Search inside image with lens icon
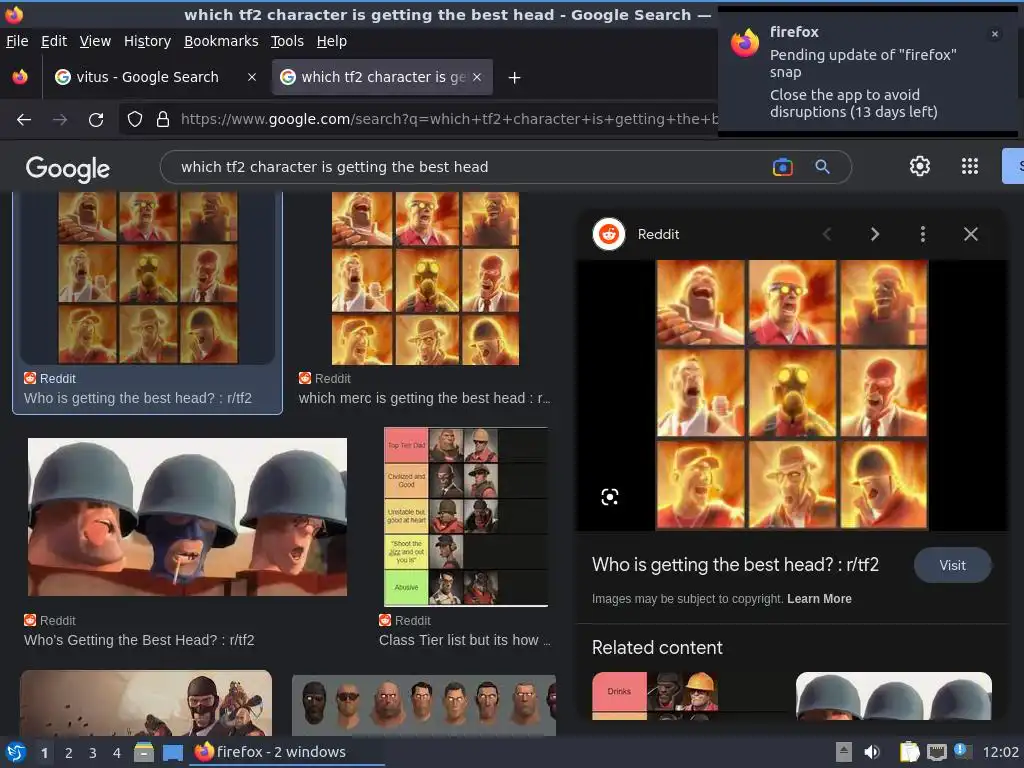The height and width of the screenshot is (768, 1024). click(609, 497)
